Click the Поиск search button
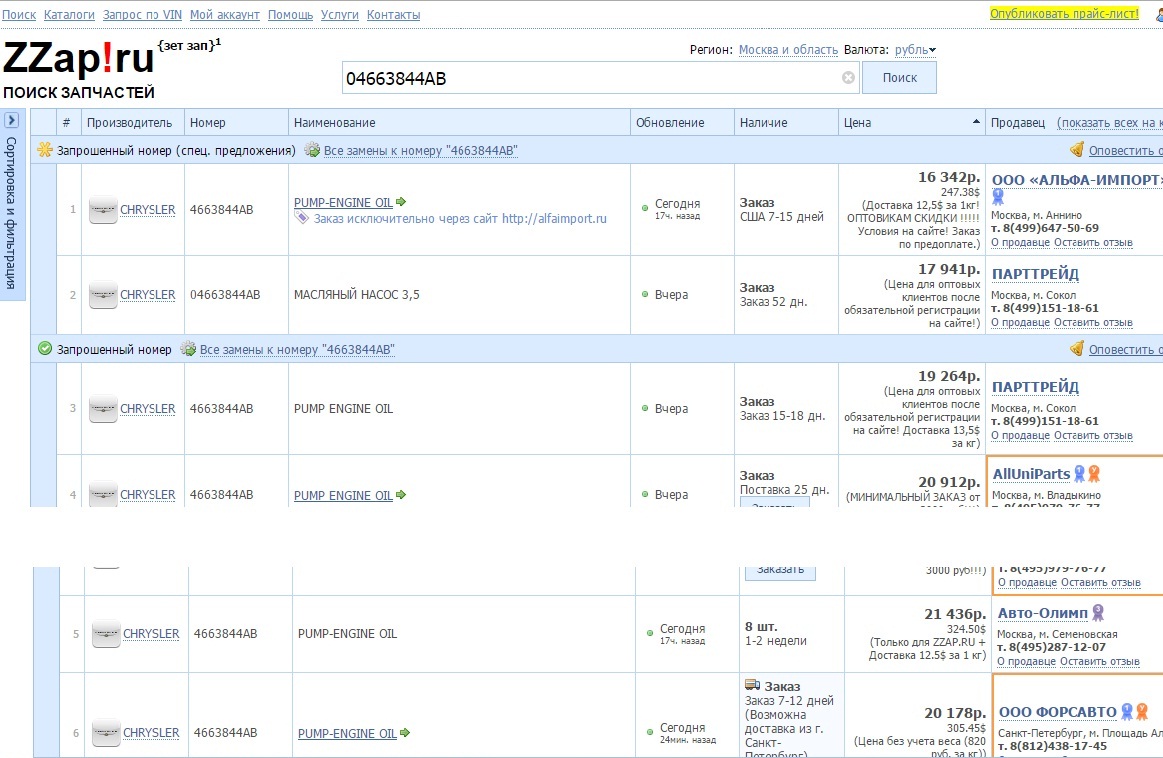Screen dimensions: 1163x758 pyautogui.click(x=900, y=78)
